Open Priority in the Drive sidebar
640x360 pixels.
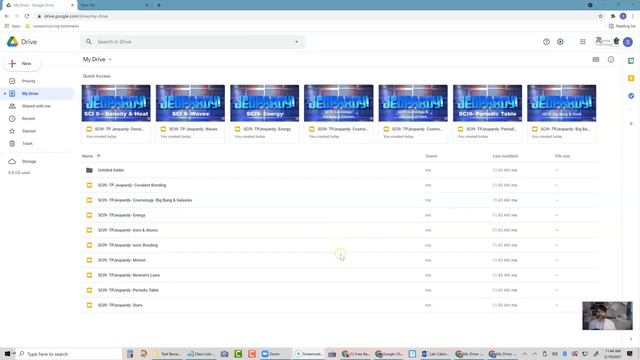pyautogui.click(x=28, y=81)
